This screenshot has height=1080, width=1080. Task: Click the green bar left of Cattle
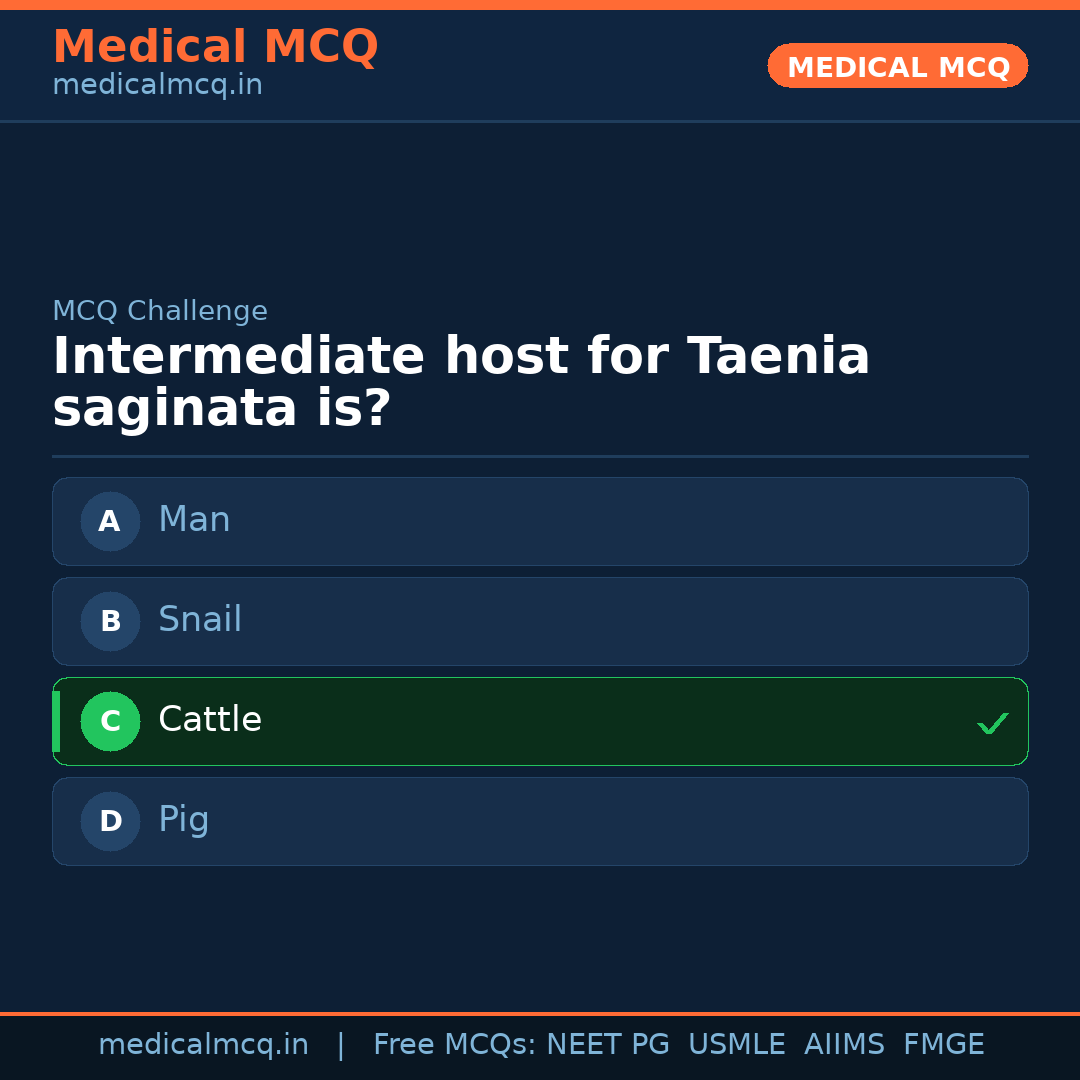[56, 721]
